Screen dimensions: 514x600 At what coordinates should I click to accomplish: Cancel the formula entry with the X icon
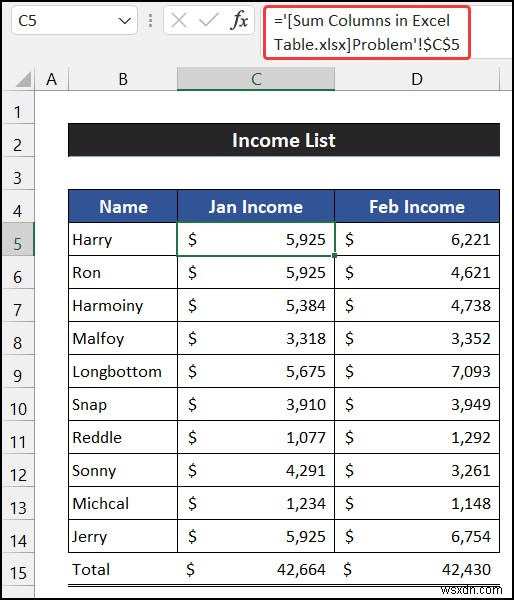(x=179, y=20)
